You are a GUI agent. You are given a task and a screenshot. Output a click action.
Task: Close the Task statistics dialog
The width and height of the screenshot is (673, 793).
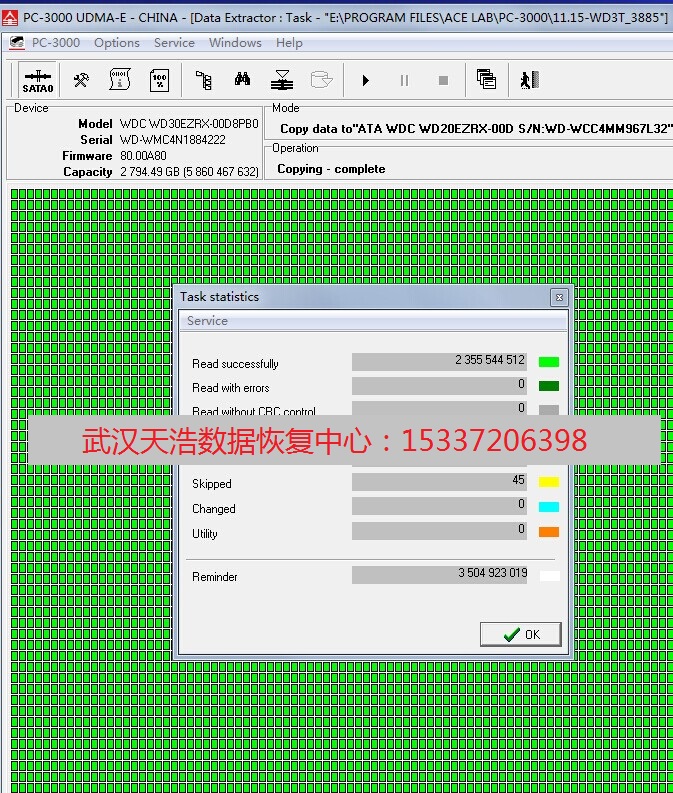[x=559, y=297]
